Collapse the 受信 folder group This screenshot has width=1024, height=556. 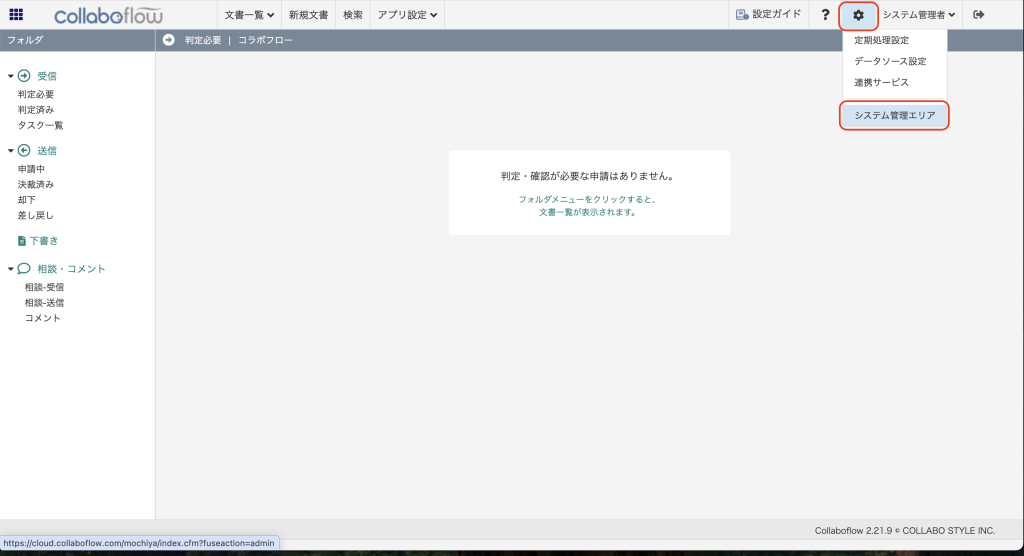click(11, 76)
